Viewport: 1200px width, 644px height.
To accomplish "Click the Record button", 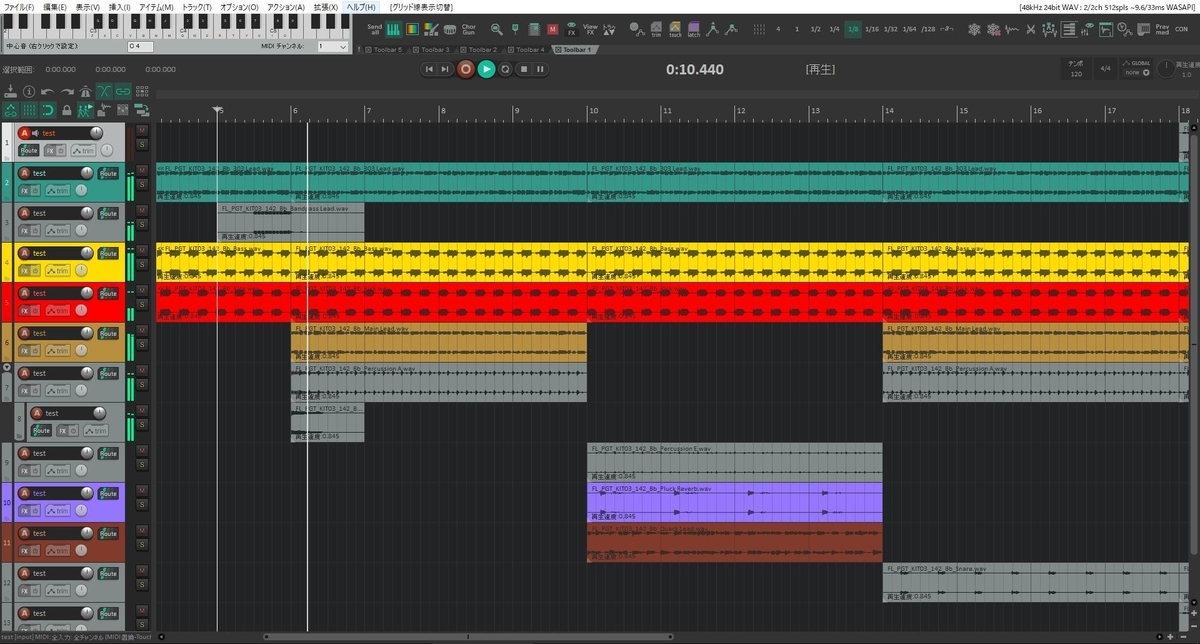I will [466, 69].
